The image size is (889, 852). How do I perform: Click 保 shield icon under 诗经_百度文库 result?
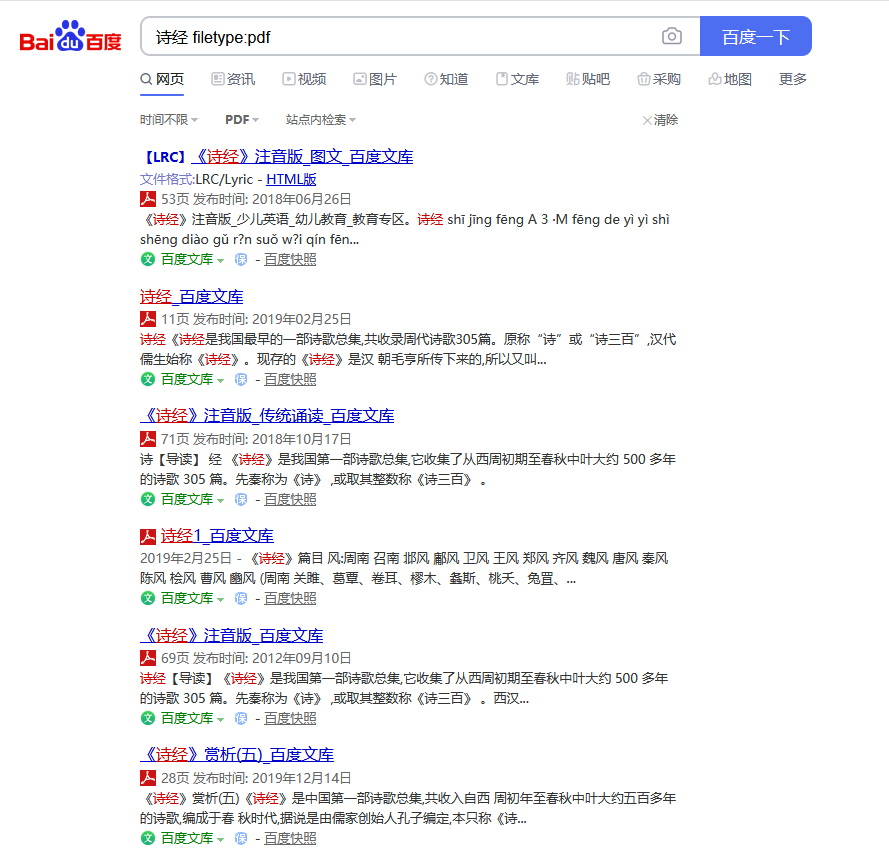[241, 379]
